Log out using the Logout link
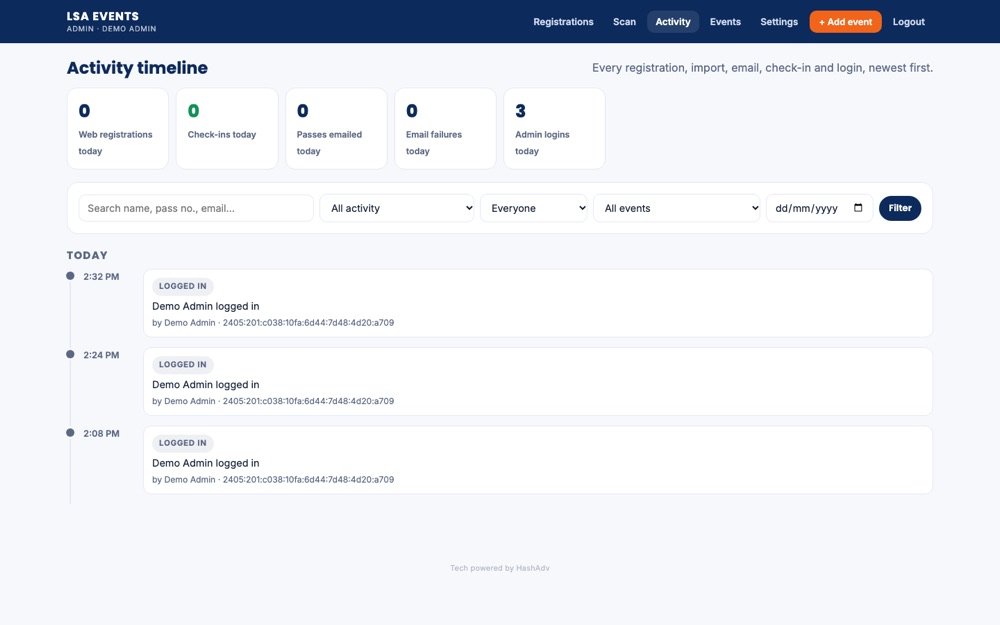The height and width of the screenshot is (625, 1000). click(908, 22)
